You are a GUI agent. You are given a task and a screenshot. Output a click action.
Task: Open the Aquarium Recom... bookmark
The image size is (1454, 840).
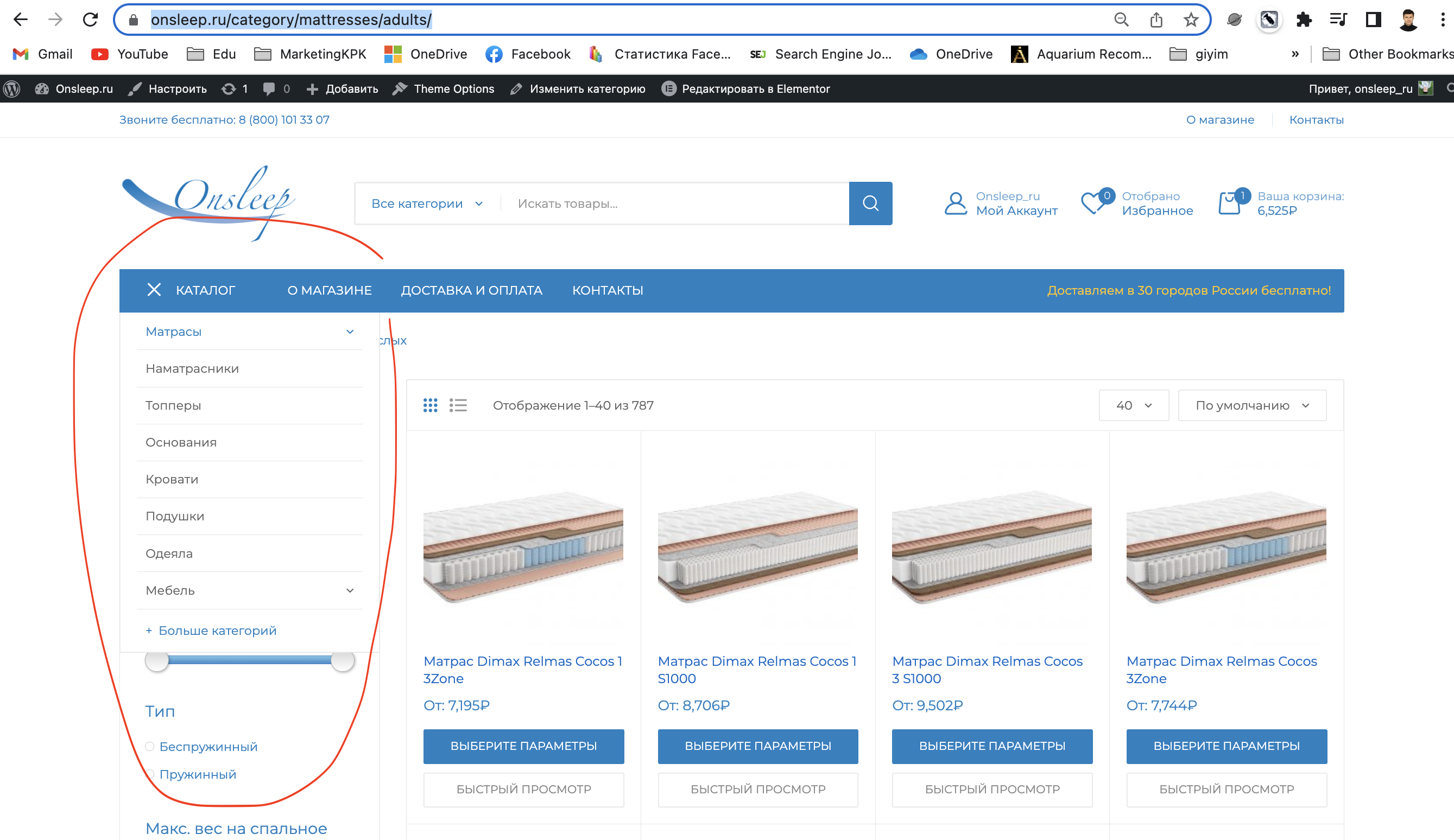(1081, 54)
